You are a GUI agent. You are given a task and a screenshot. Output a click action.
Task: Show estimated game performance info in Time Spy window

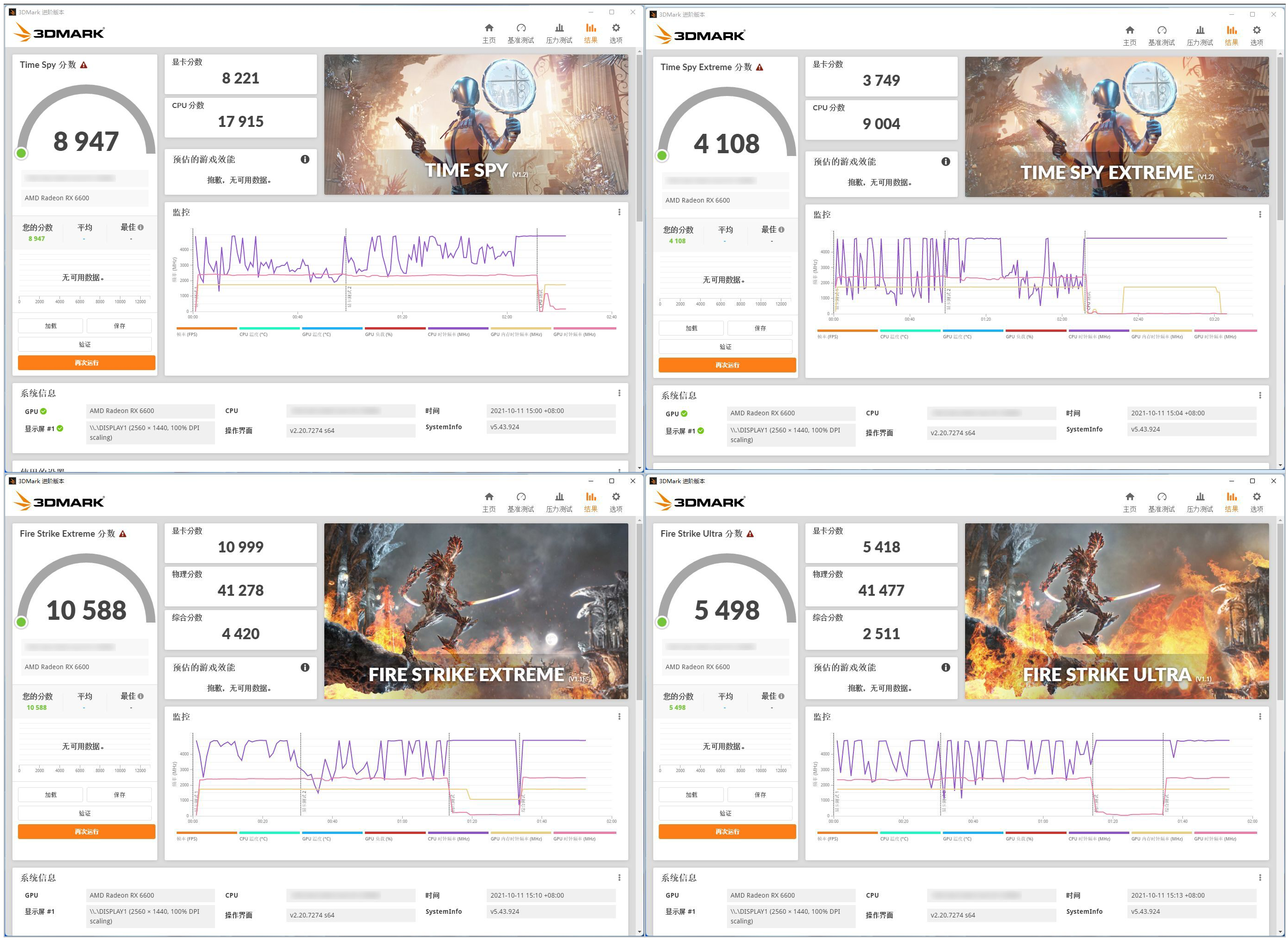pyautogui.click(x=304, y=160)
